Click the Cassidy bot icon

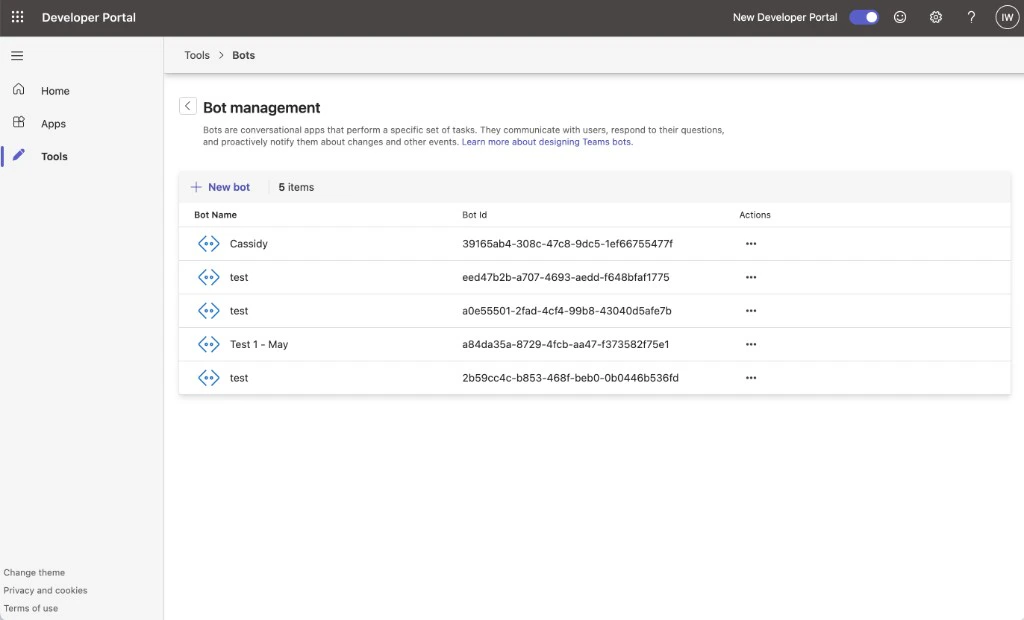click(208, 244)
